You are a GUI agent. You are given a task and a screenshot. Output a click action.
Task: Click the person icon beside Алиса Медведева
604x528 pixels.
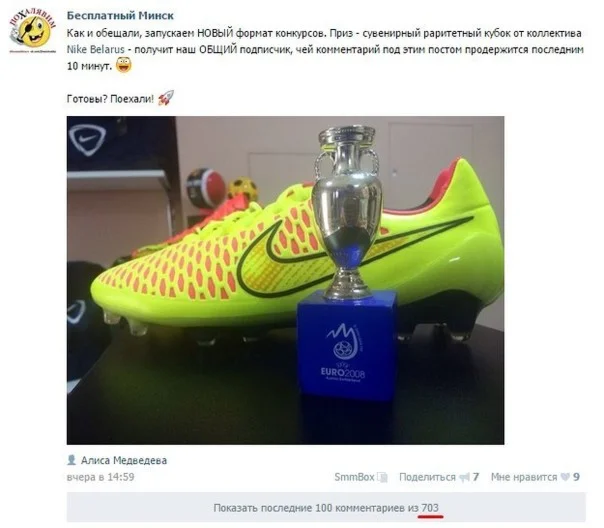[x=72, y=460]
